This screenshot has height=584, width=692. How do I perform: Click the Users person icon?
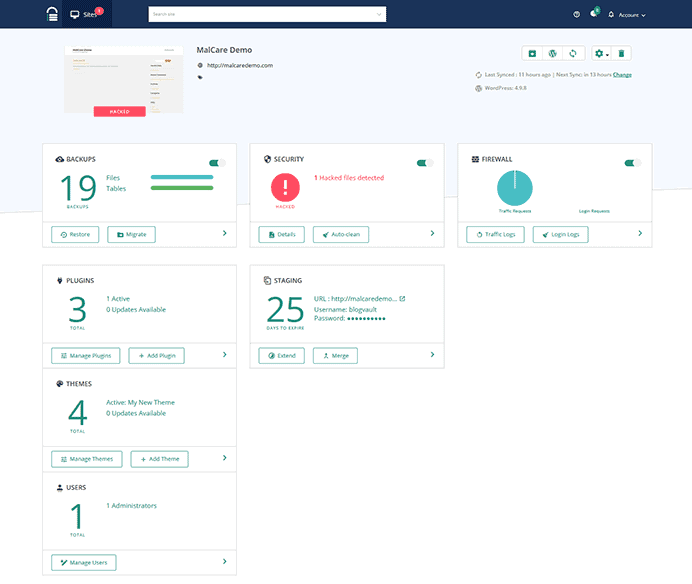(60, 487)
